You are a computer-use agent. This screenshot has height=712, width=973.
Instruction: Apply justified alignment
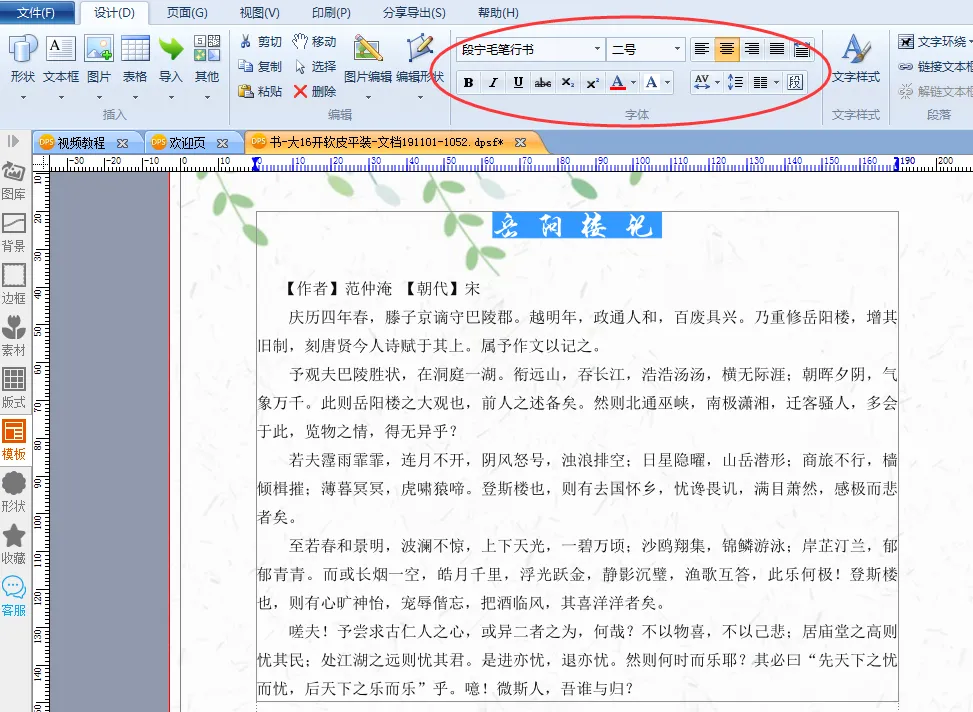(776, 49)
